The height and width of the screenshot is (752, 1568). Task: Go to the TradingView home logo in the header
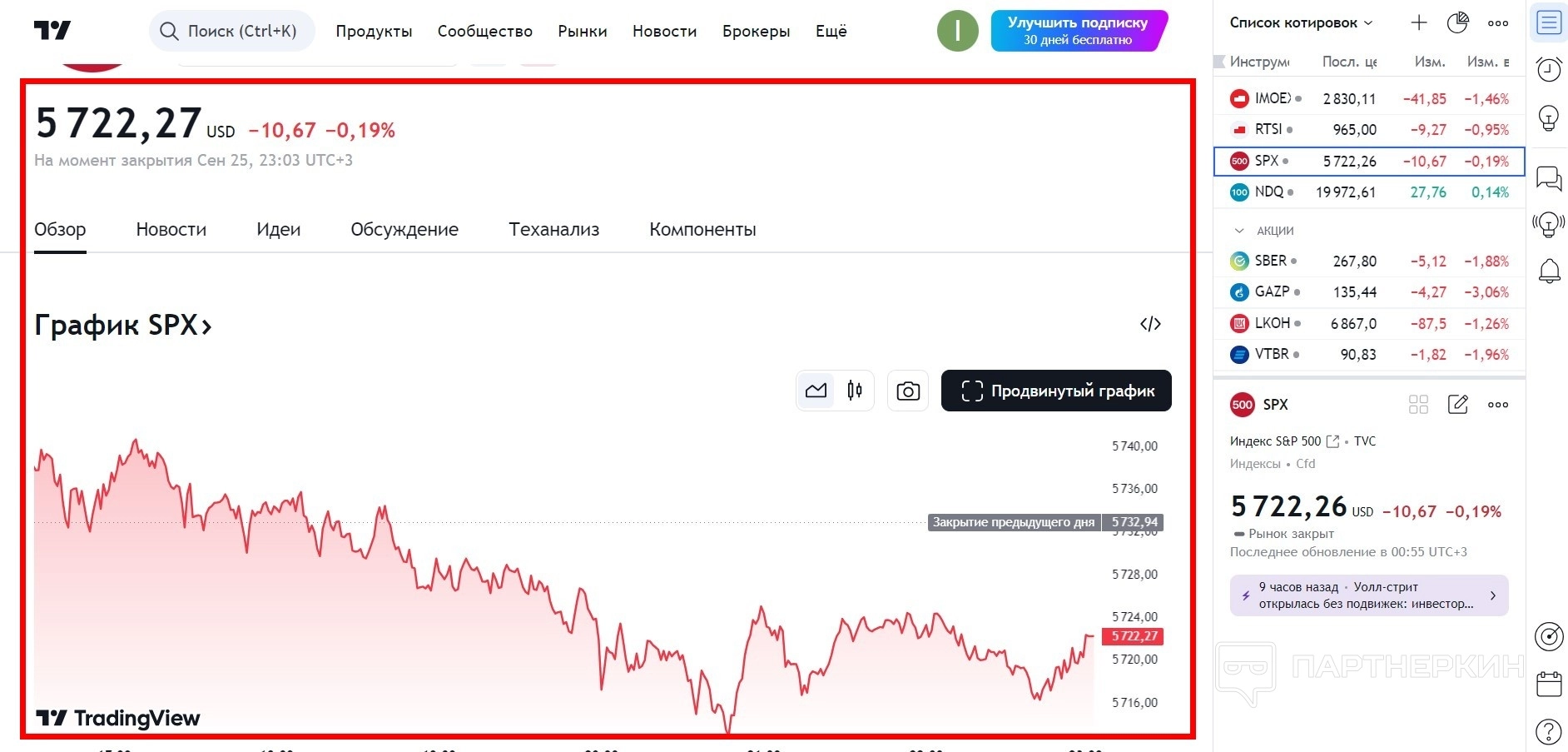click(x=52, y=31)
